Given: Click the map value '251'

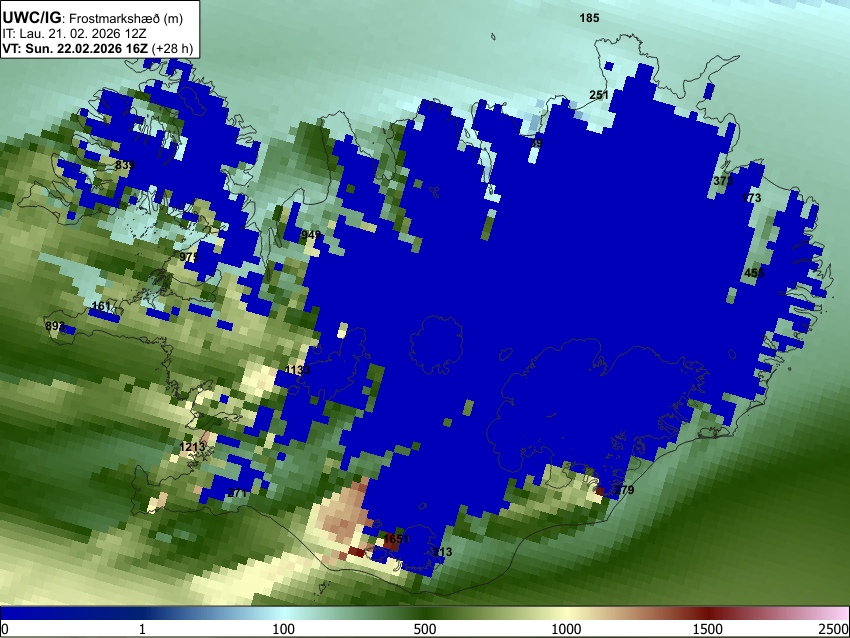Looking at the screenshot, I should click(x=599, y=95).
